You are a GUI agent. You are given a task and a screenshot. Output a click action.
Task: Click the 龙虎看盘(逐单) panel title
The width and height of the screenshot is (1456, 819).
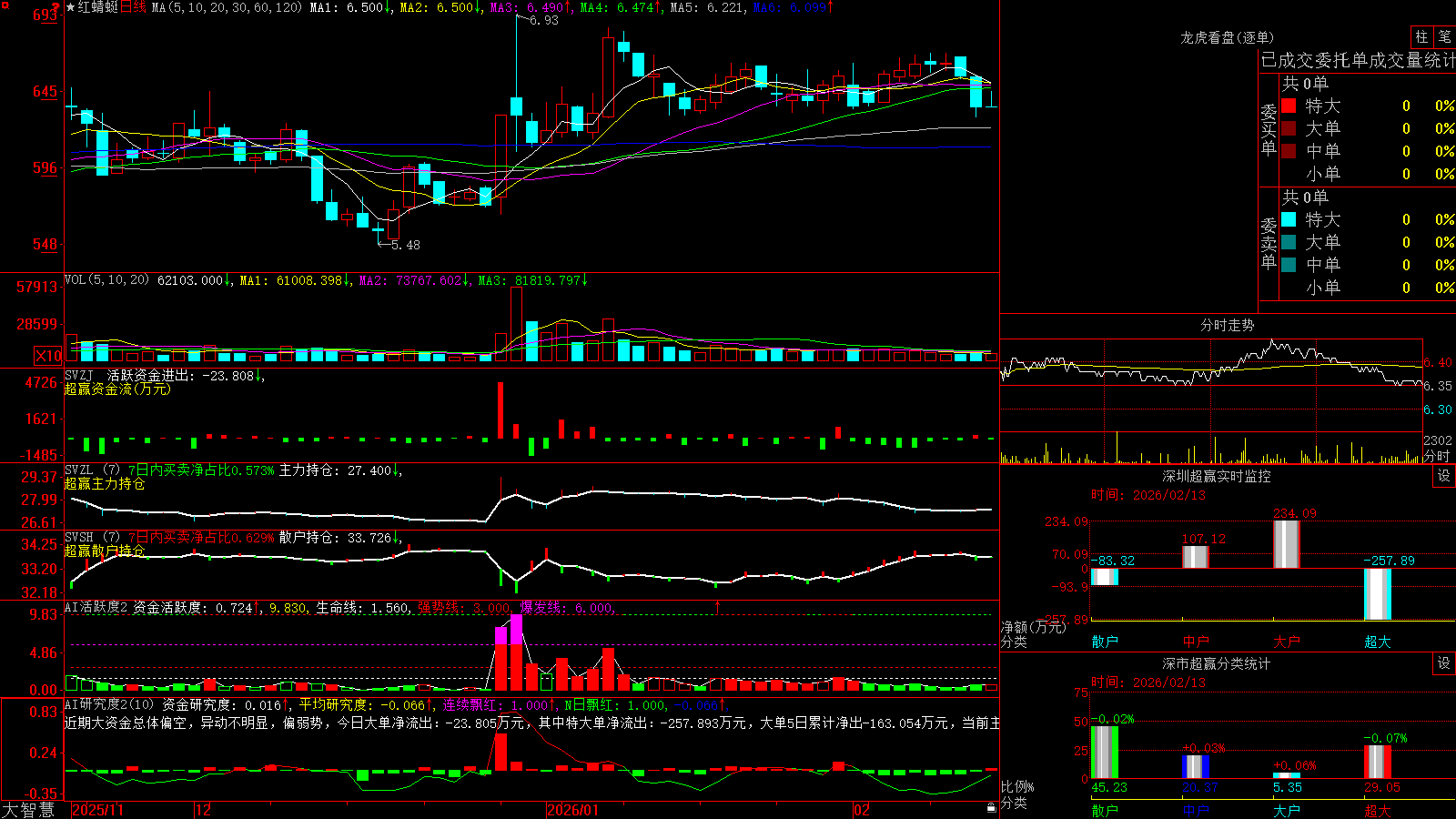[x=1227, y=37]
